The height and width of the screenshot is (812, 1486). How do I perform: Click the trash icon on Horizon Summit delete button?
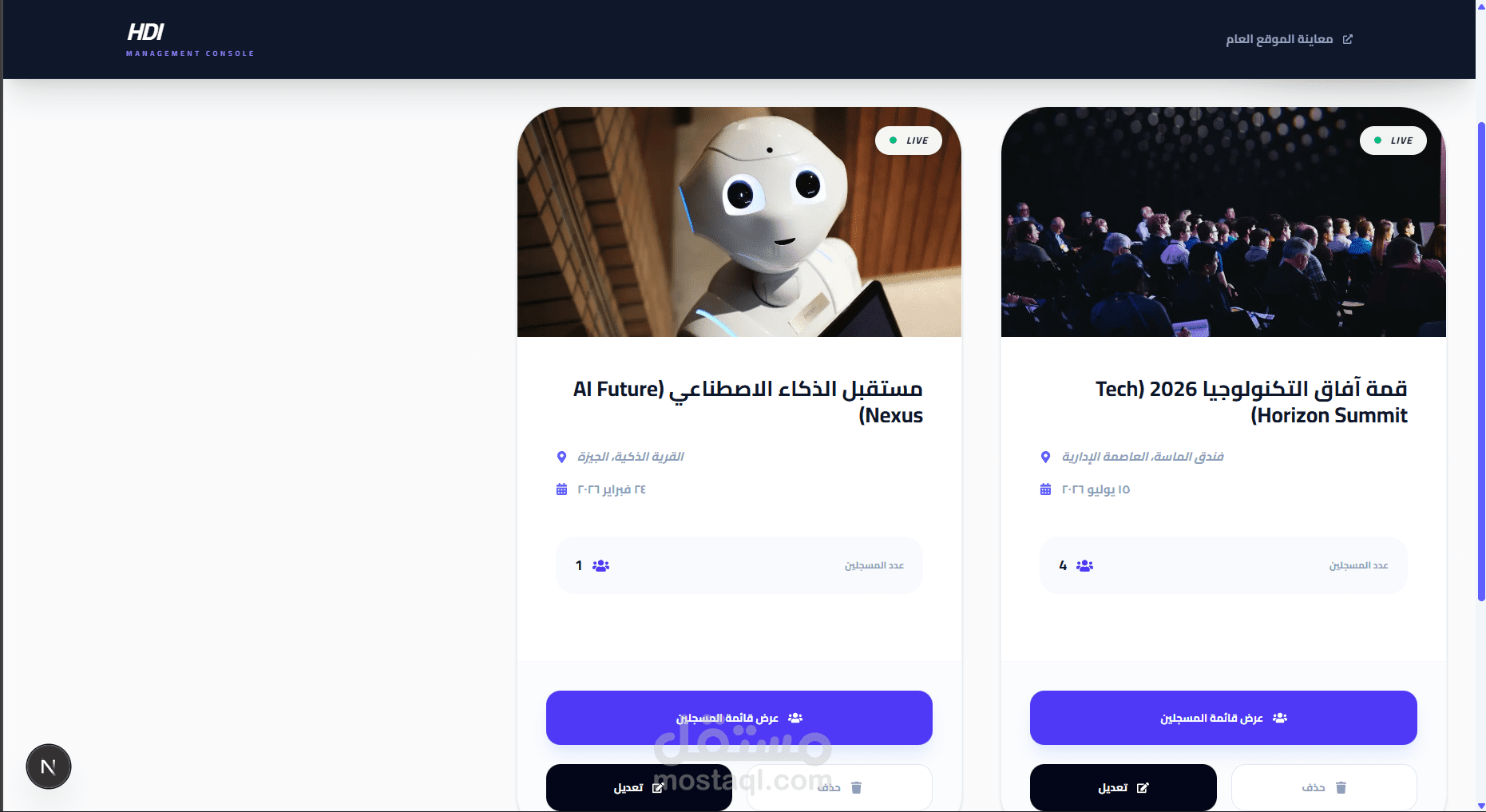click(x=1341, y=788)
